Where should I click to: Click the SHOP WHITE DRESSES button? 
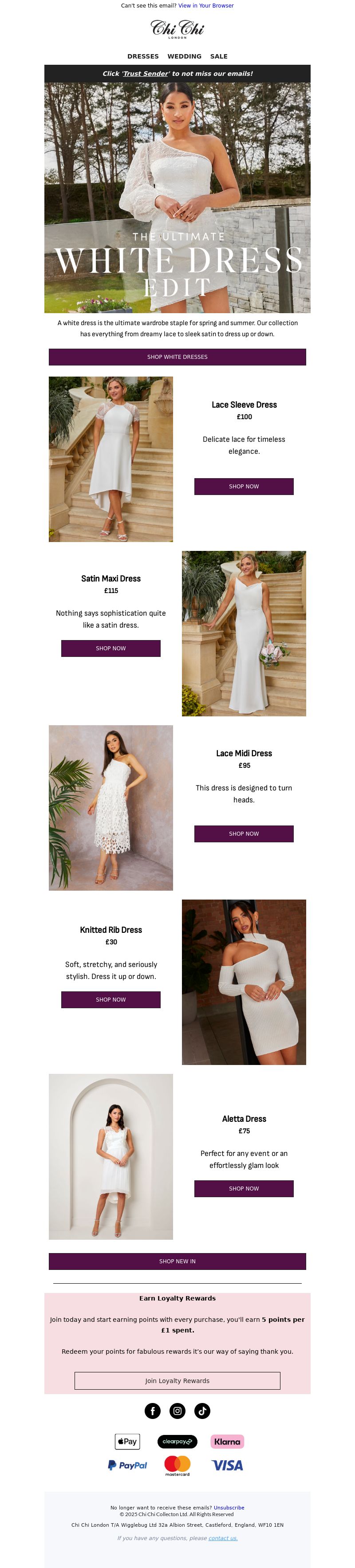[177, 357]
